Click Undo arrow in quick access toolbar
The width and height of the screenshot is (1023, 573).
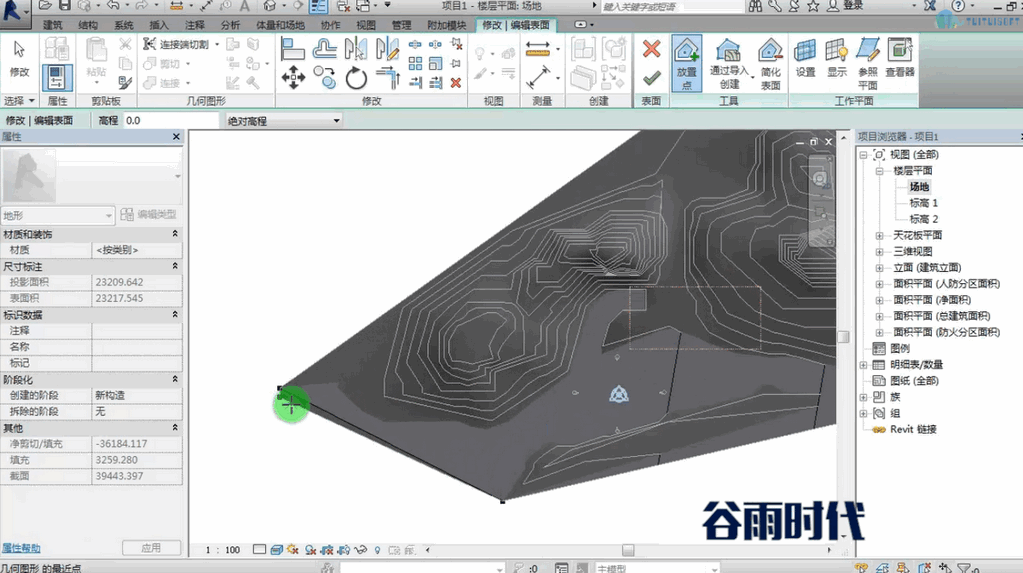tap(114, 6)
